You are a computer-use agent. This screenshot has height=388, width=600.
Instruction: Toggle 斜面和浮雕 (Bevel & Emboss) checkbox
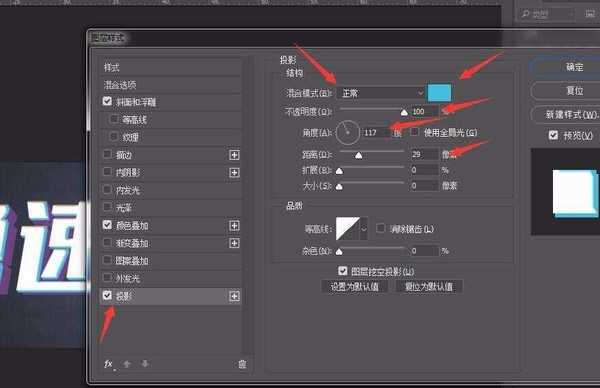point(107,101)
